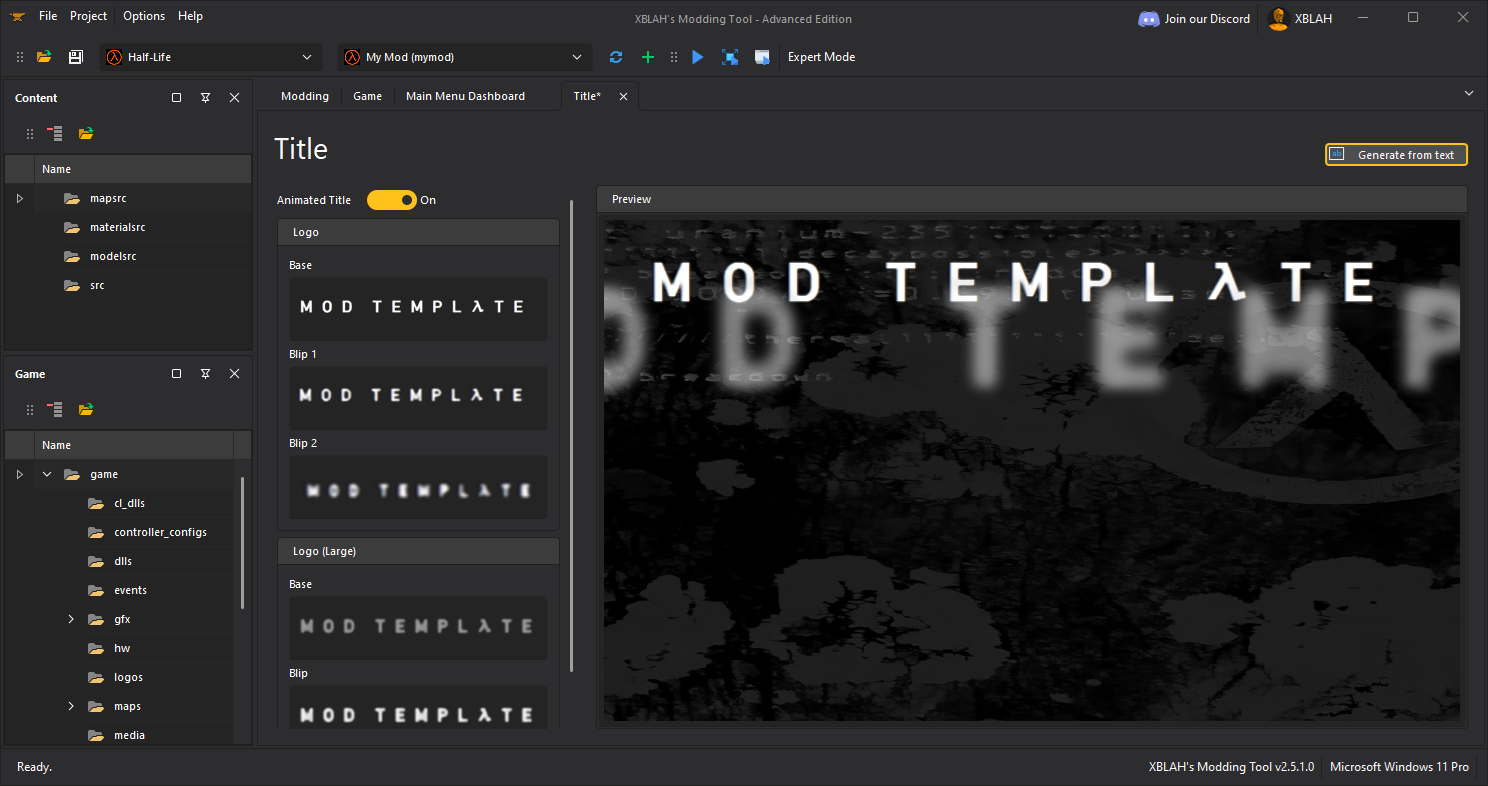The height and width of the screenshot is (786, 1488).
Task: Add a new mod with the green plus
Action: pos(647,57)
